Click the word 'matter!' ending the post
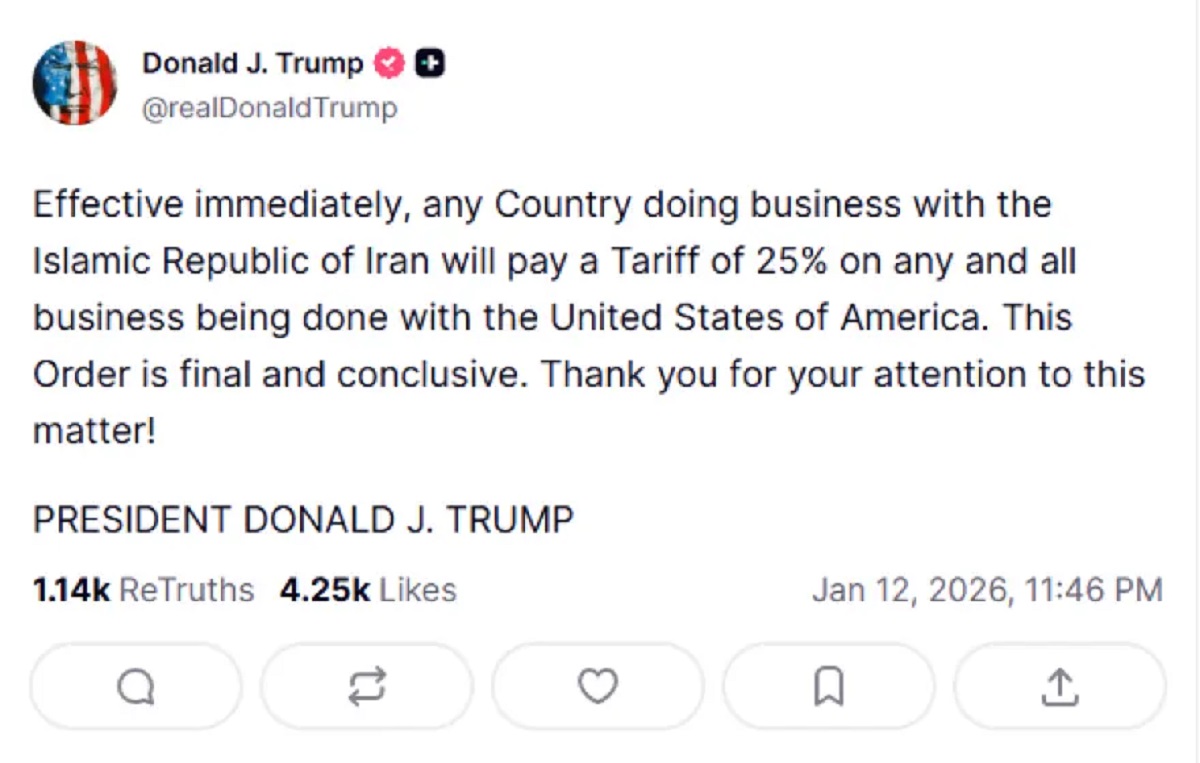1200x763 pixels. [x=95, y=431]
